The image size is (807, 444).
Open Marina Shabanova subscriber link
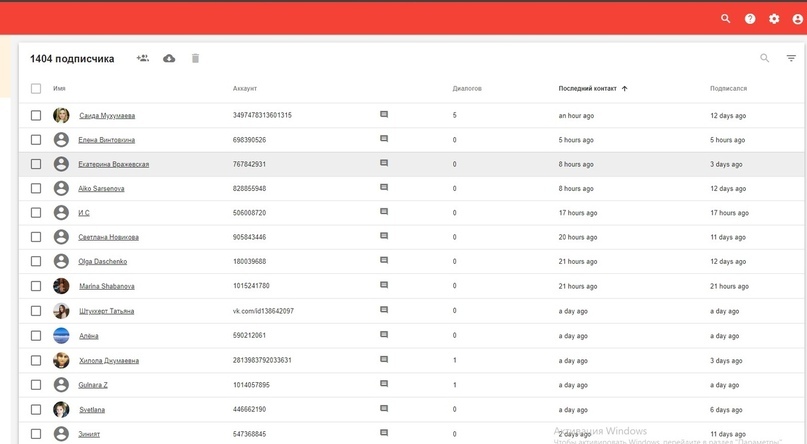pyautogui.click(x=106, y=286)
